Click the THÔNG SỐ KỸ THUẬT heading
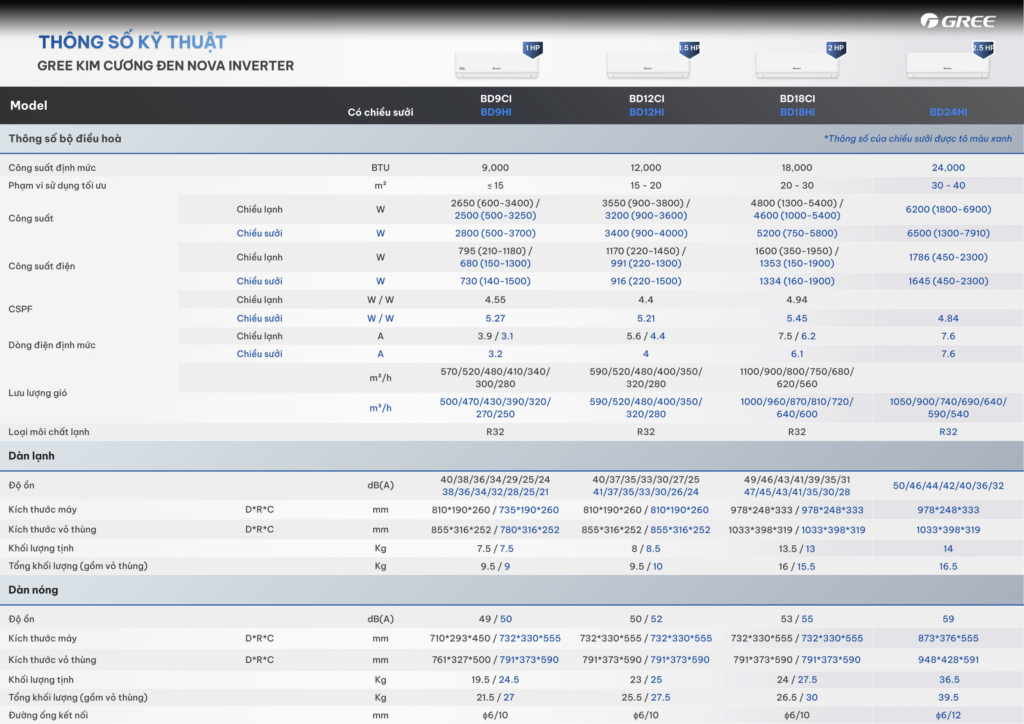 [132, 42]
